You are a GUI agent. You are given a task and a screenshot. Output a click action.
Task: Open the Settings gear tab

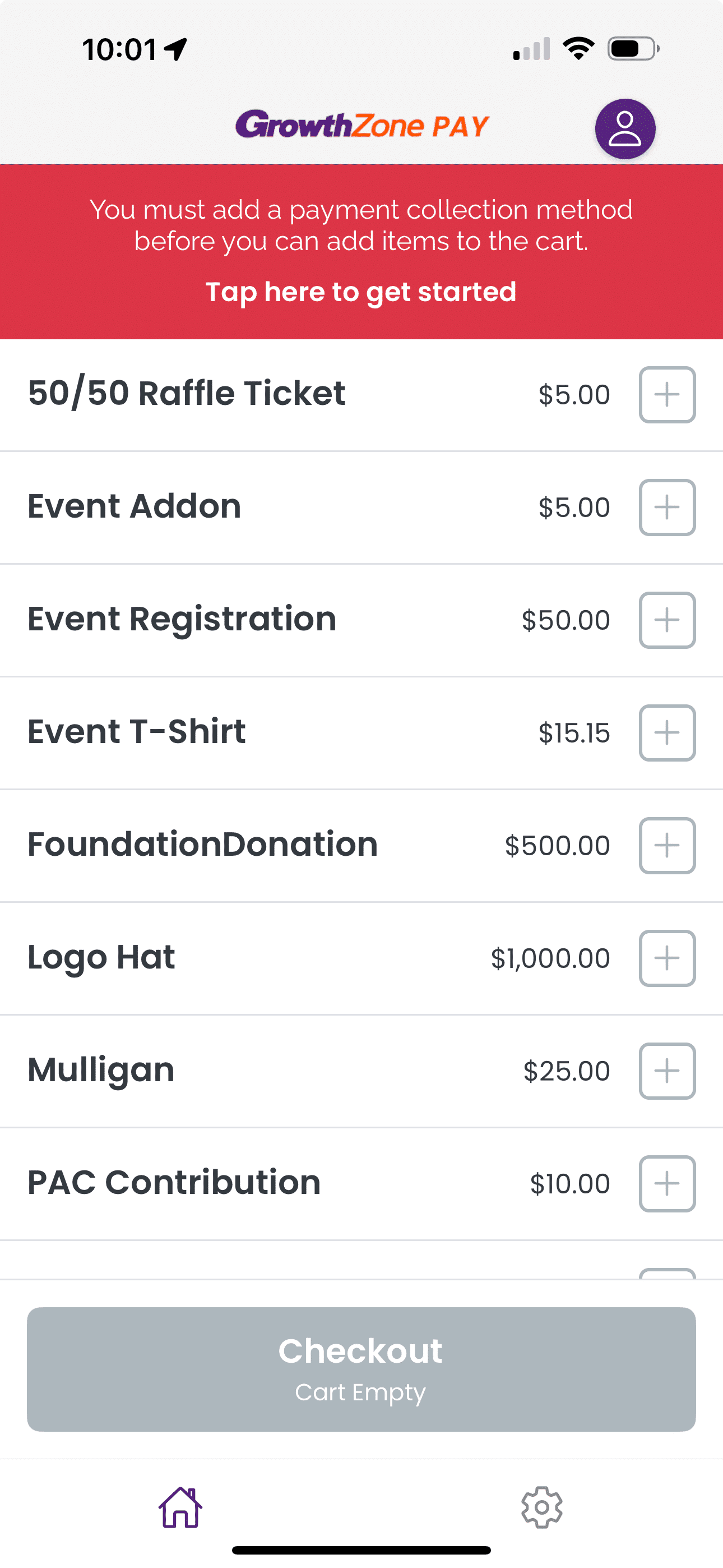coord(541,1507)
